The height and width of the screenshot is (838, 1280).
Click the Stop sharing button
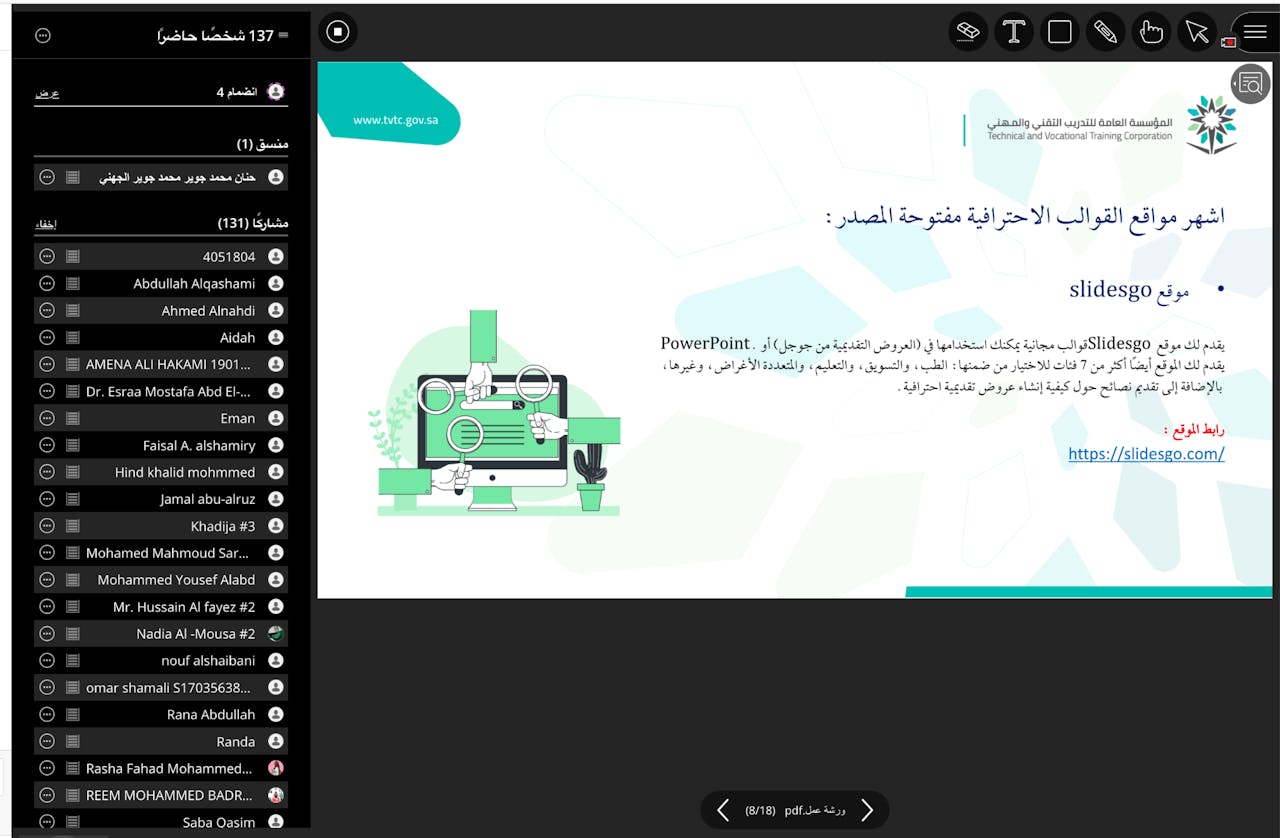[x=338, y=32]
